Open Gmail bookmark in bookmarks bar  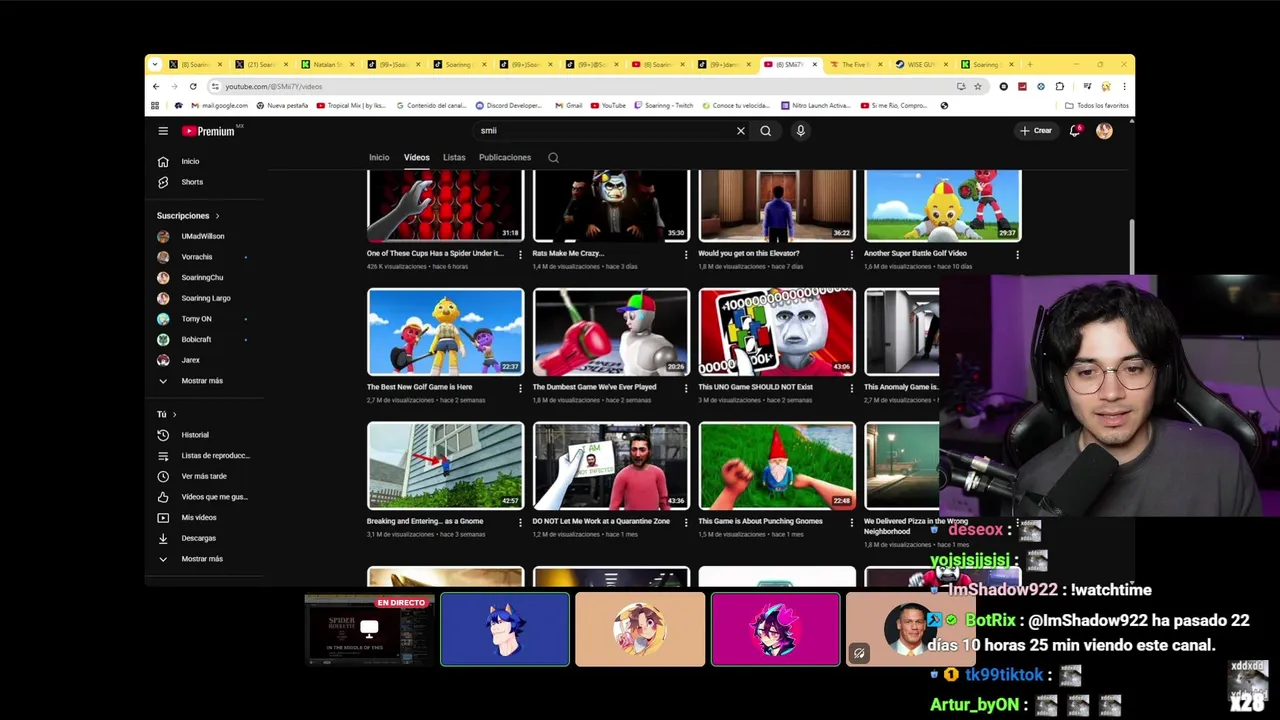[567, 105]
